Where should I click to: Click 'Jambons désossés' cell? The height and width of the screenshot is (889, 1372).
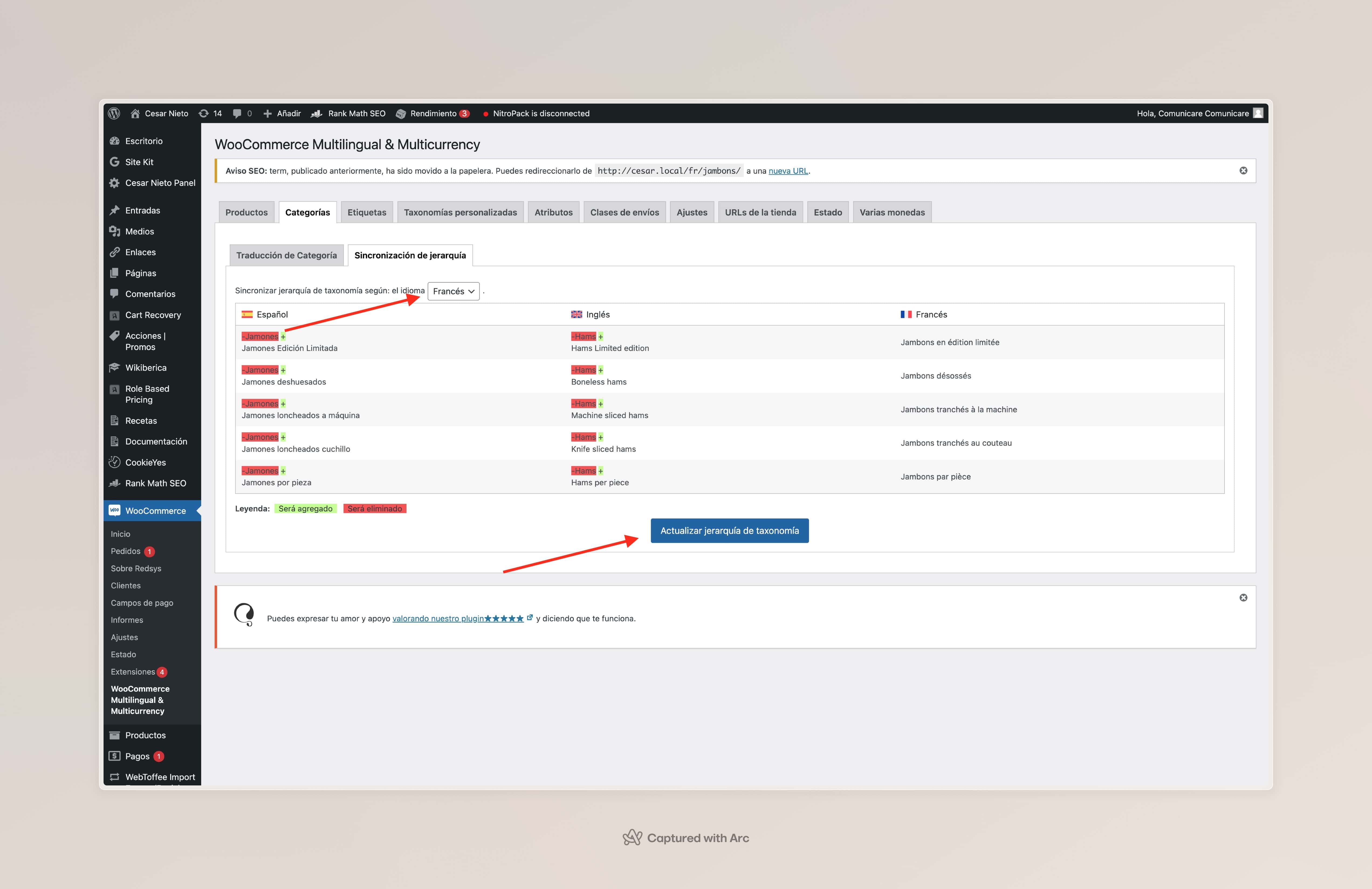click(936, 376)
